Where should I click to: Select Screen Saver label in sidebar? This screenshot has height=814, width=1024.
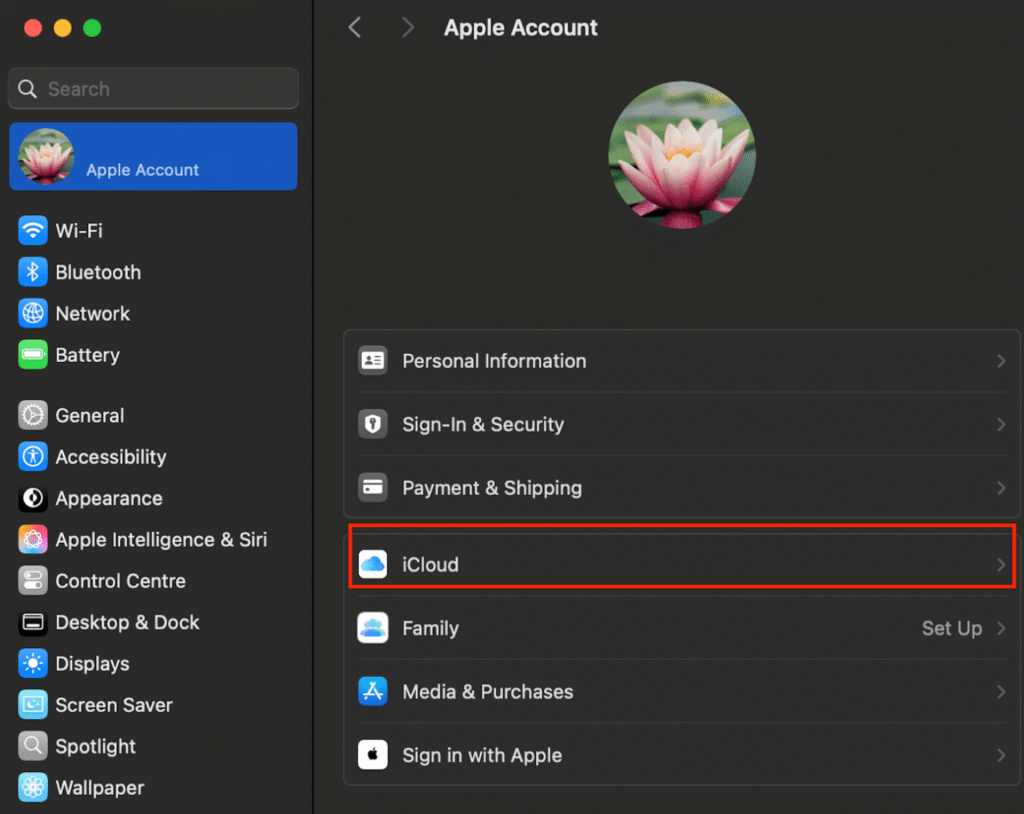click(x=114, y=706)
